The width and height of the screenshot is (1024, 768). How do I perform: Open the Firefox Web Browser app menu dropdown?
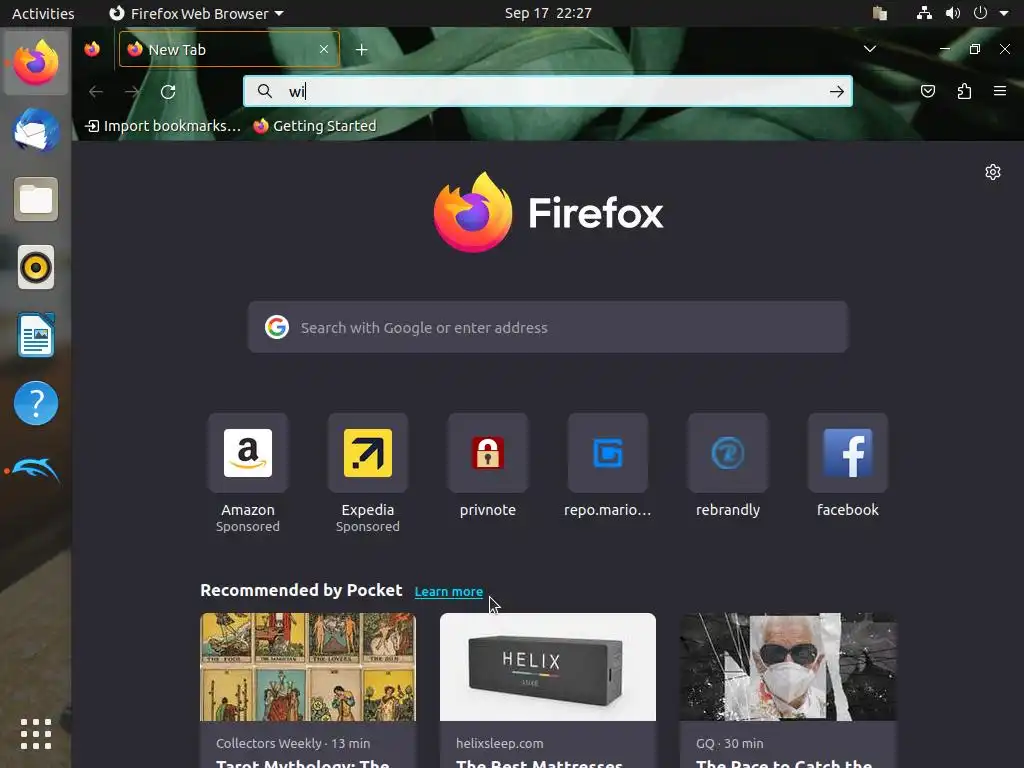[196, 13]
